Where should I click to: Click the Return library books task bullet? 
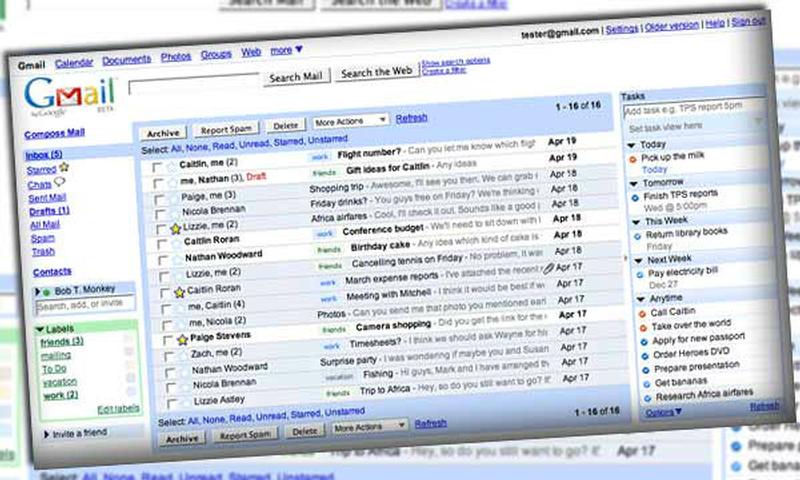tap(637, 237)
